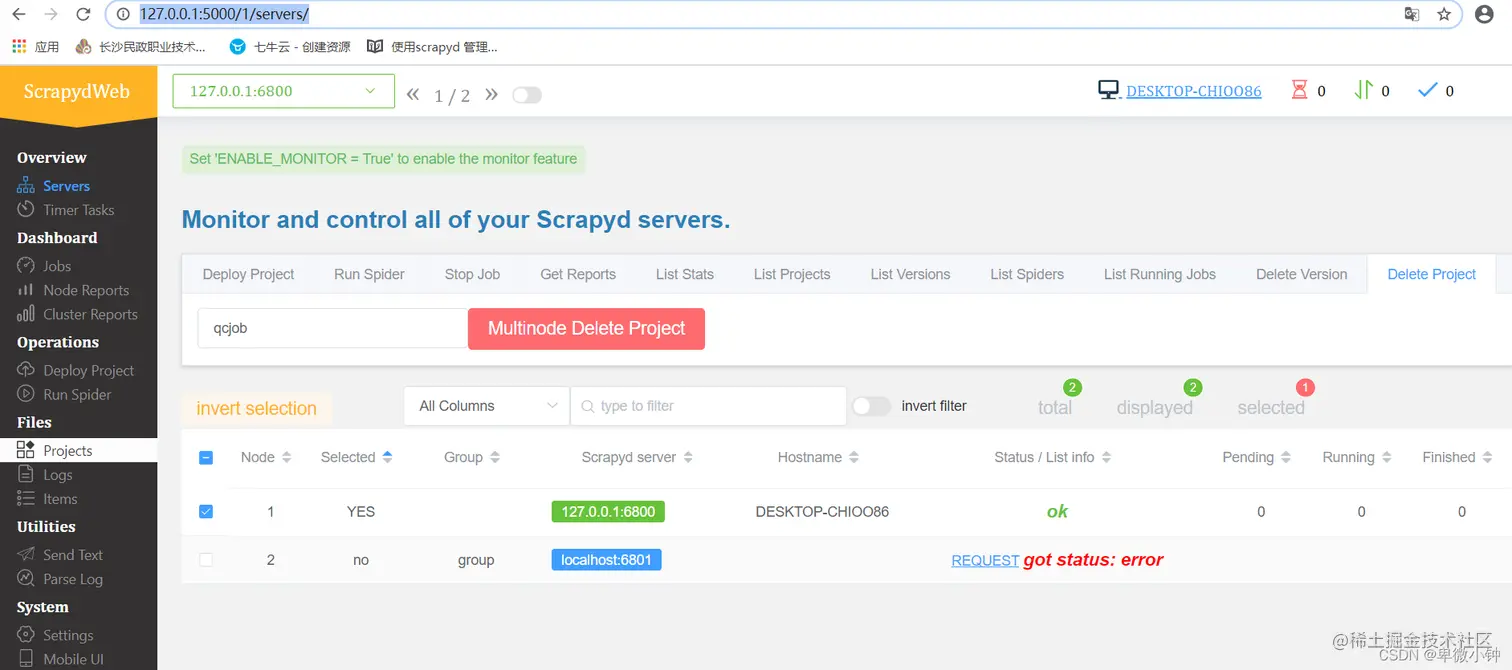Open Items in the sidebar
The height and width of the screenshot is (670, 1512).
coord(60,499)
